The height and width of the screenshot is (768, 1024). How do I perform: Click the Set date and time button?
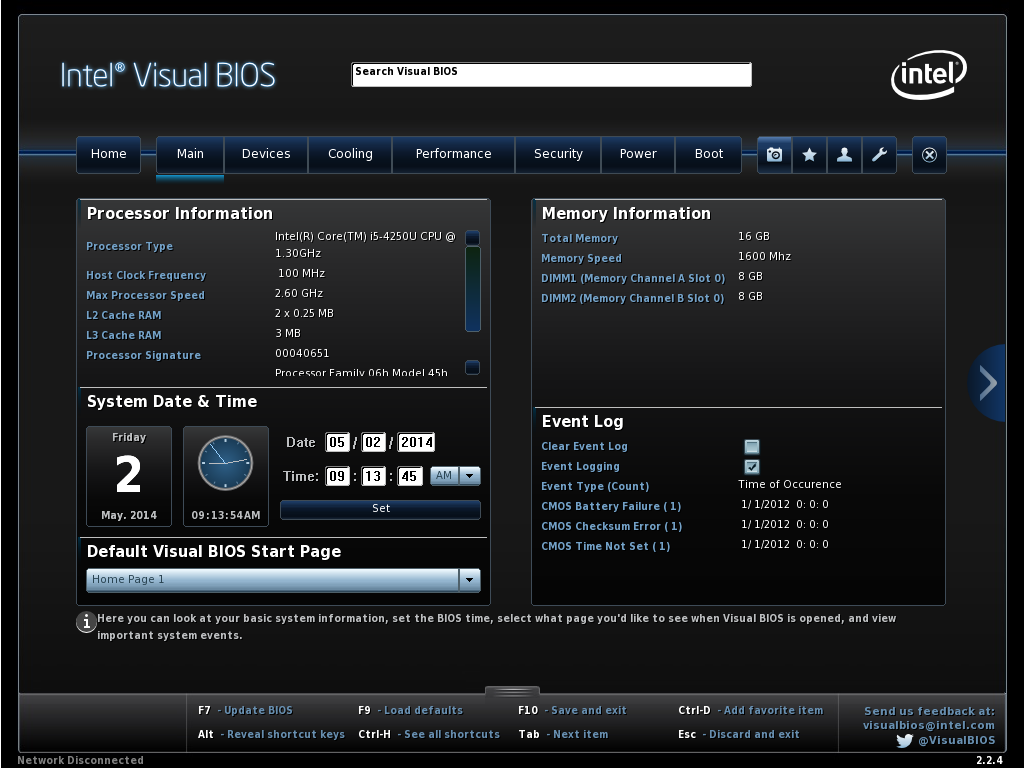click(380, 509)
